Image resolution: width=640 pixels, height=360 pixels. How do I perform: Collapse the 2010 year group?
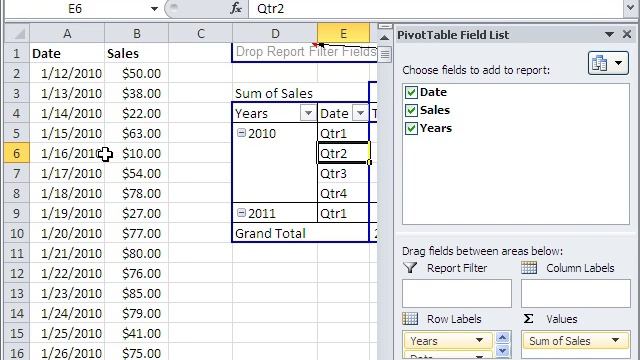(x=241, y=133)
